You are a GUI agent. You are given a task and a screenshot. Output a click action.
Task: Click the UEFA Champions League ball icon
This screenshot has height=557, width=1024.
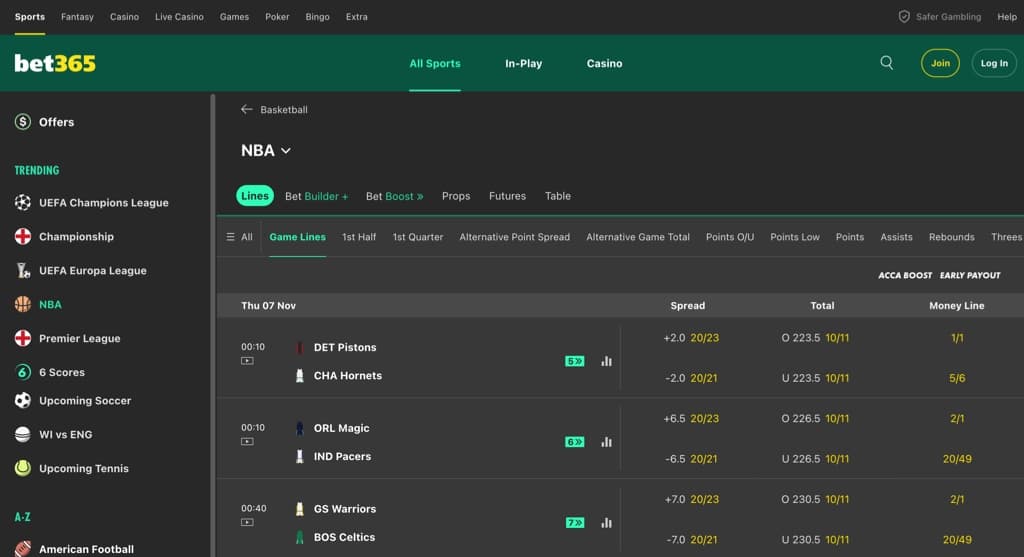(x=23, y=202)
